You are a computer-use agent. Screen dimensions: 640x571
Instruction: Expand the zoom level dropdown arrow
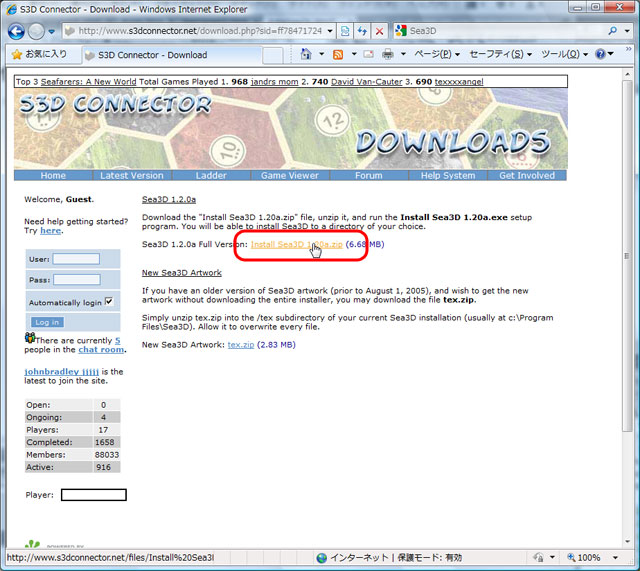615,558
